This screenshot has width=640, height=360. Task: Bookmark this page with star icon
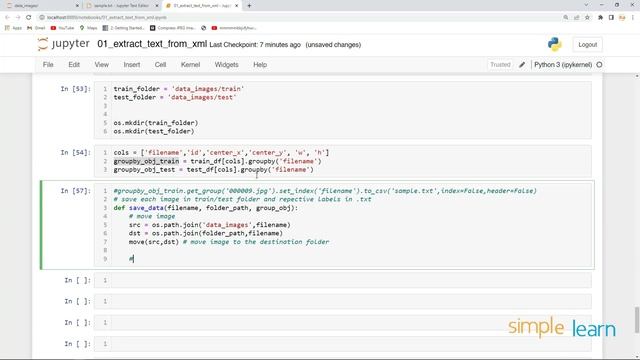click(587, 18)
